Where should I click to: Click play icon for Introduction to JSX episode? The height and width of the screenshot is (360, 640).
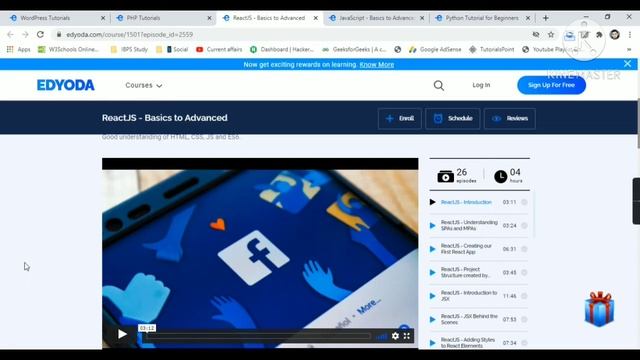[x=433, y=296]
